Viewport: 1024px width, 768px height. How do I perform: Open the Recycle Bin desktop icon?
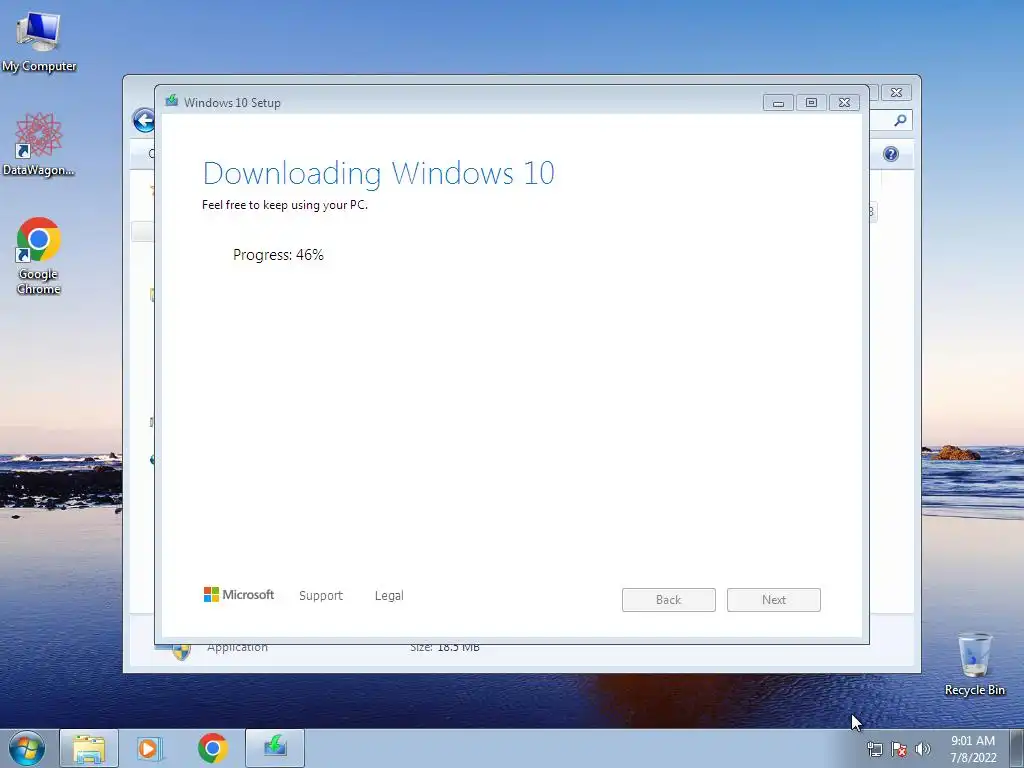[x=974, y=664]
